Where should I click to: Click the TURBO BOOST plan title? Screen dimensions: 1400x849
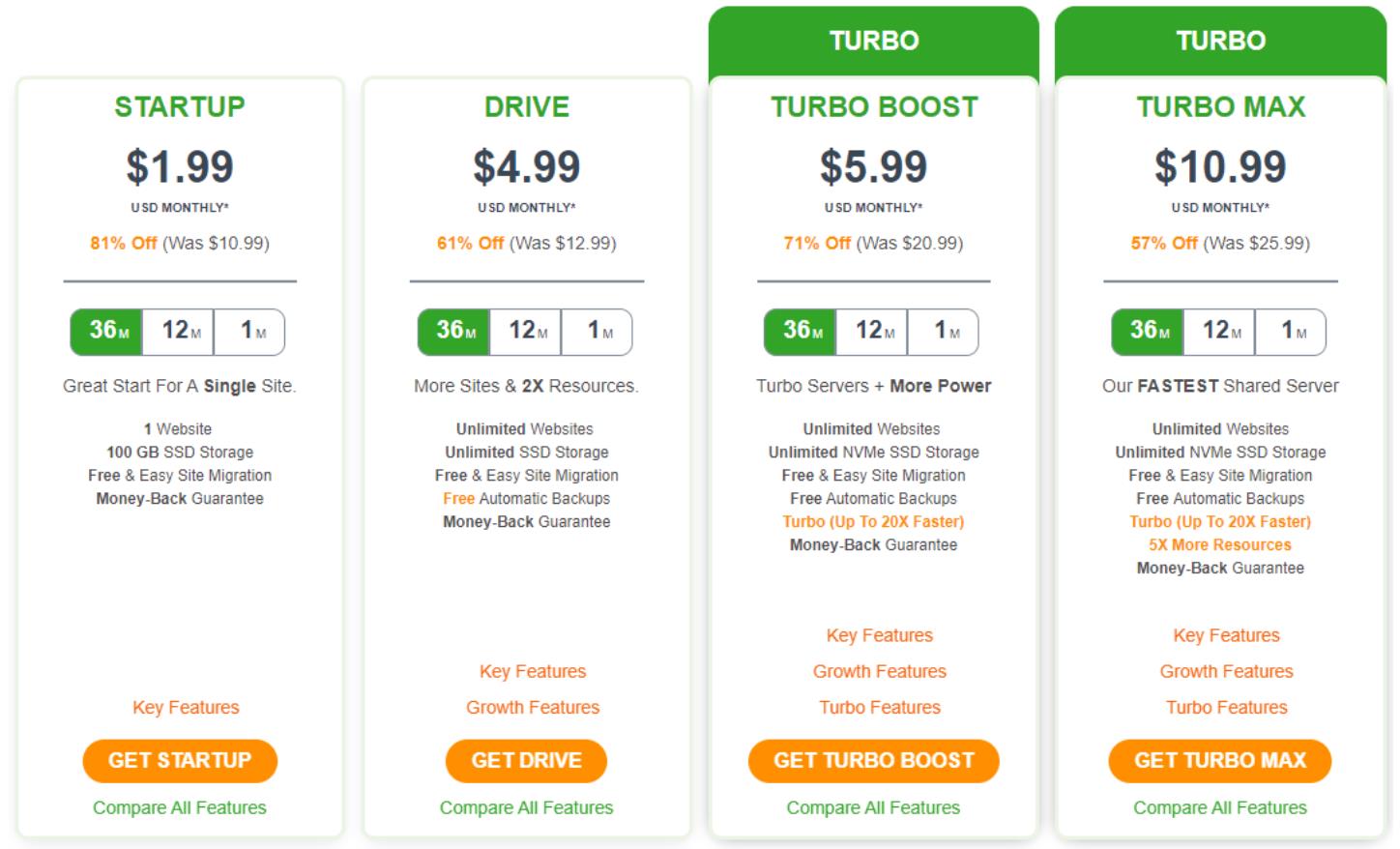(x=874, y=106)
